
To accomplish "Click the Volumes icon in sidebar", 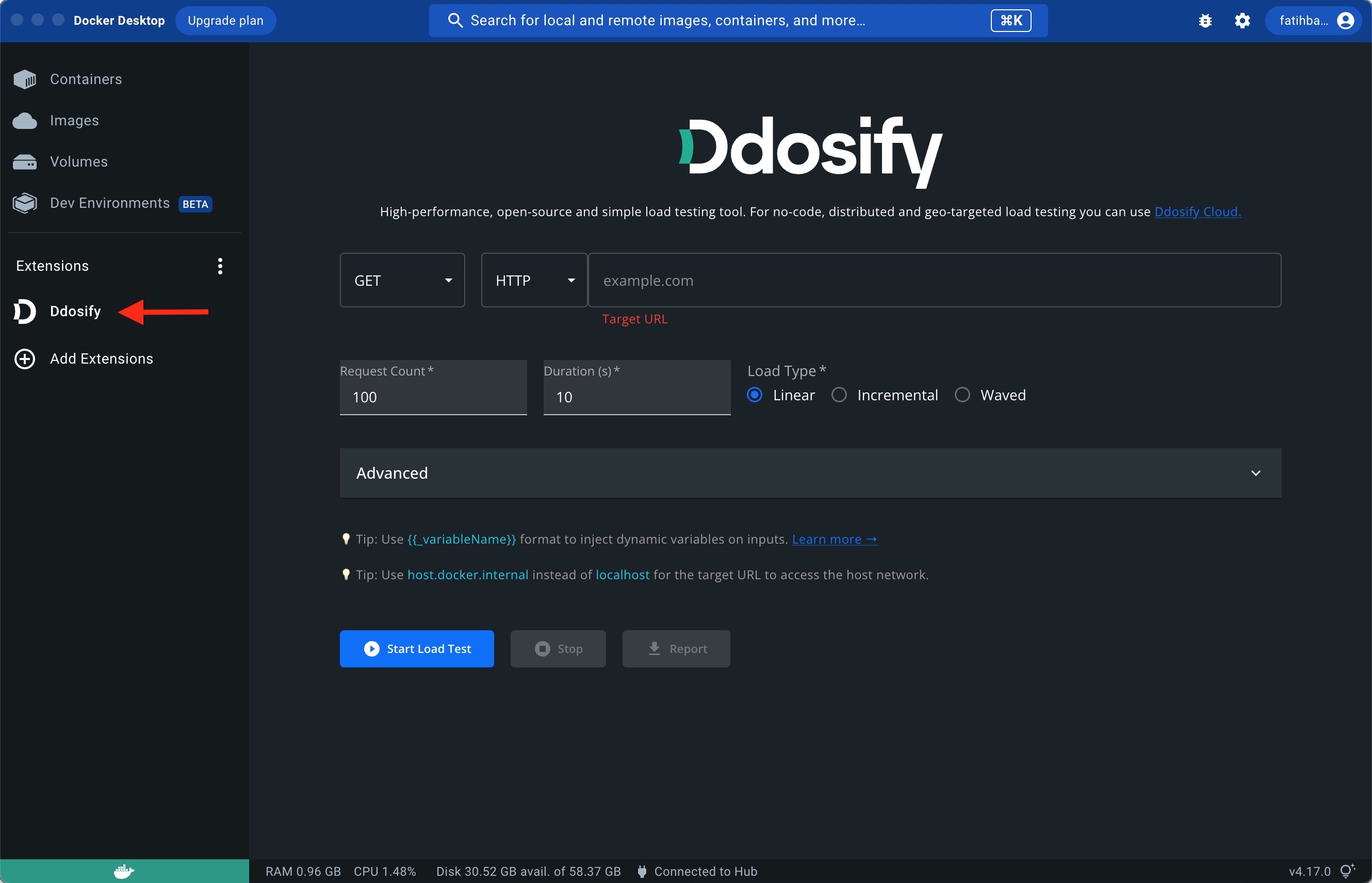I will (x=24, y=161).
